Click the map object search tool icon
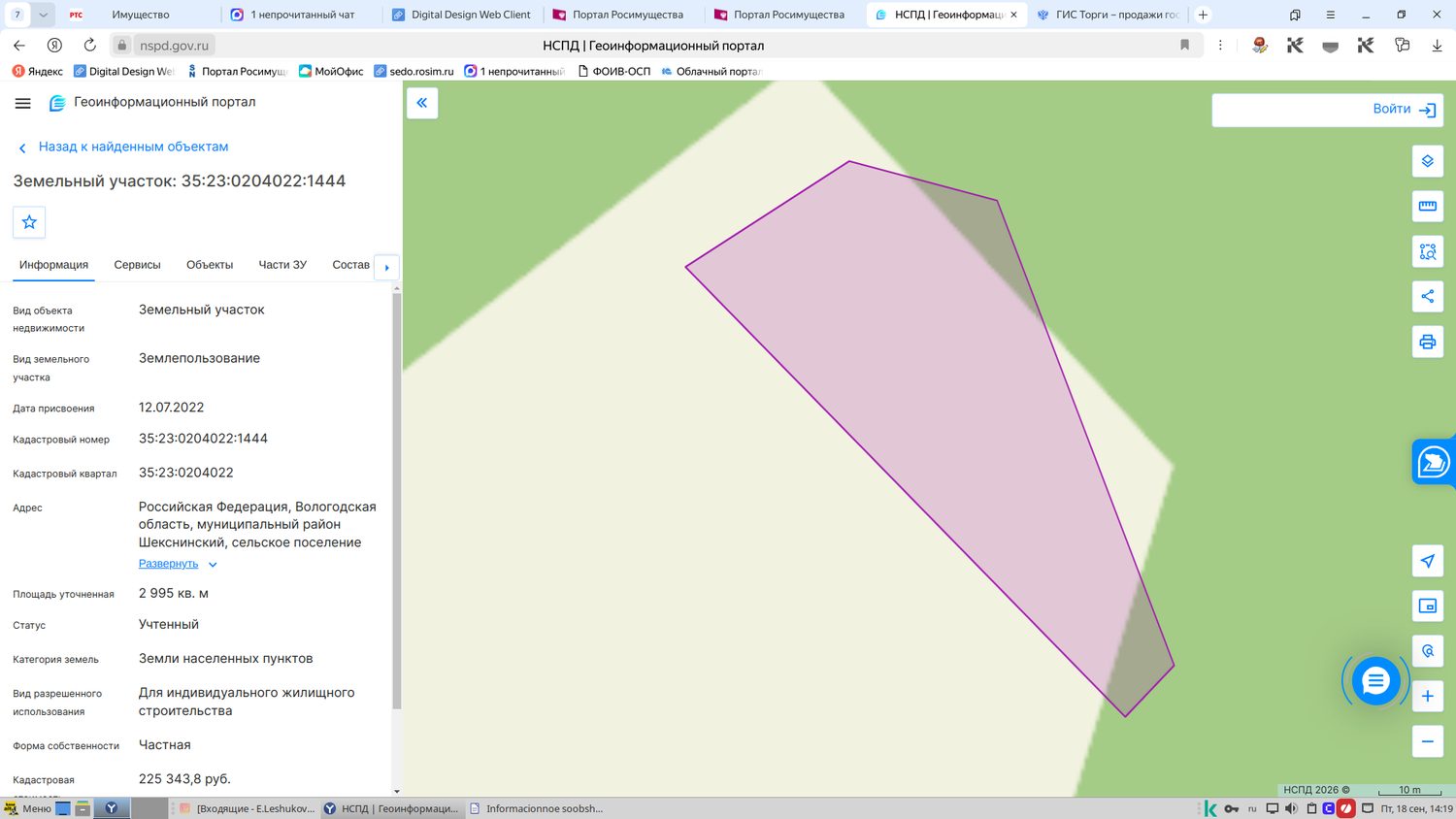This screenshot has height=819, width=1456. pyautogui.click(x=1427, y=651)
